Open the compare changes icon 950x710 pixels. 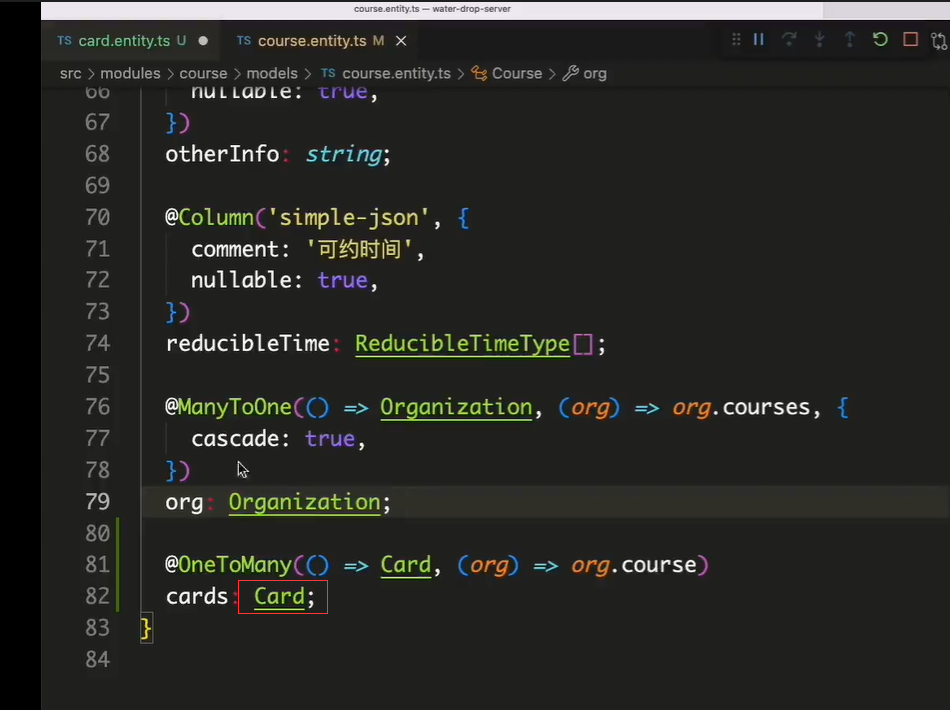[939, 41]
